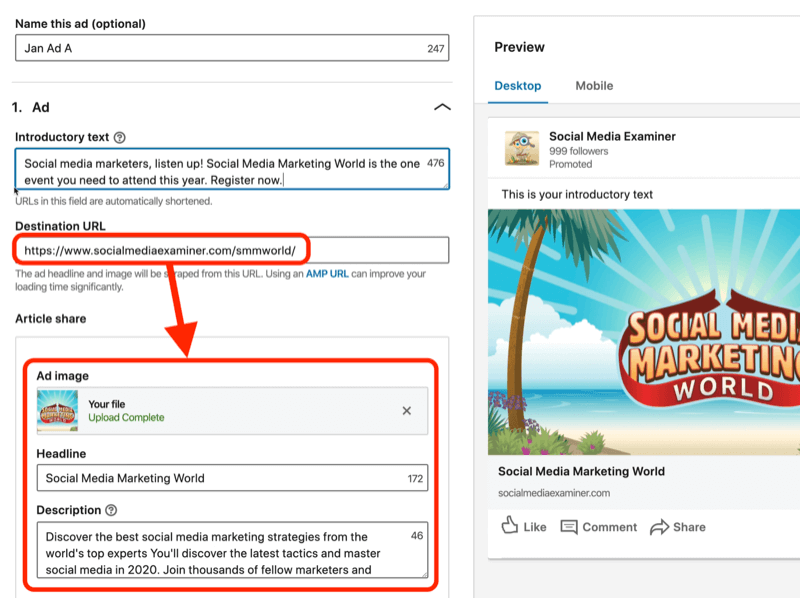The height and width of the screenshot is (598, 800).
Task: Click Social Media Examiner page name
Action: click(x=612, y=136)
